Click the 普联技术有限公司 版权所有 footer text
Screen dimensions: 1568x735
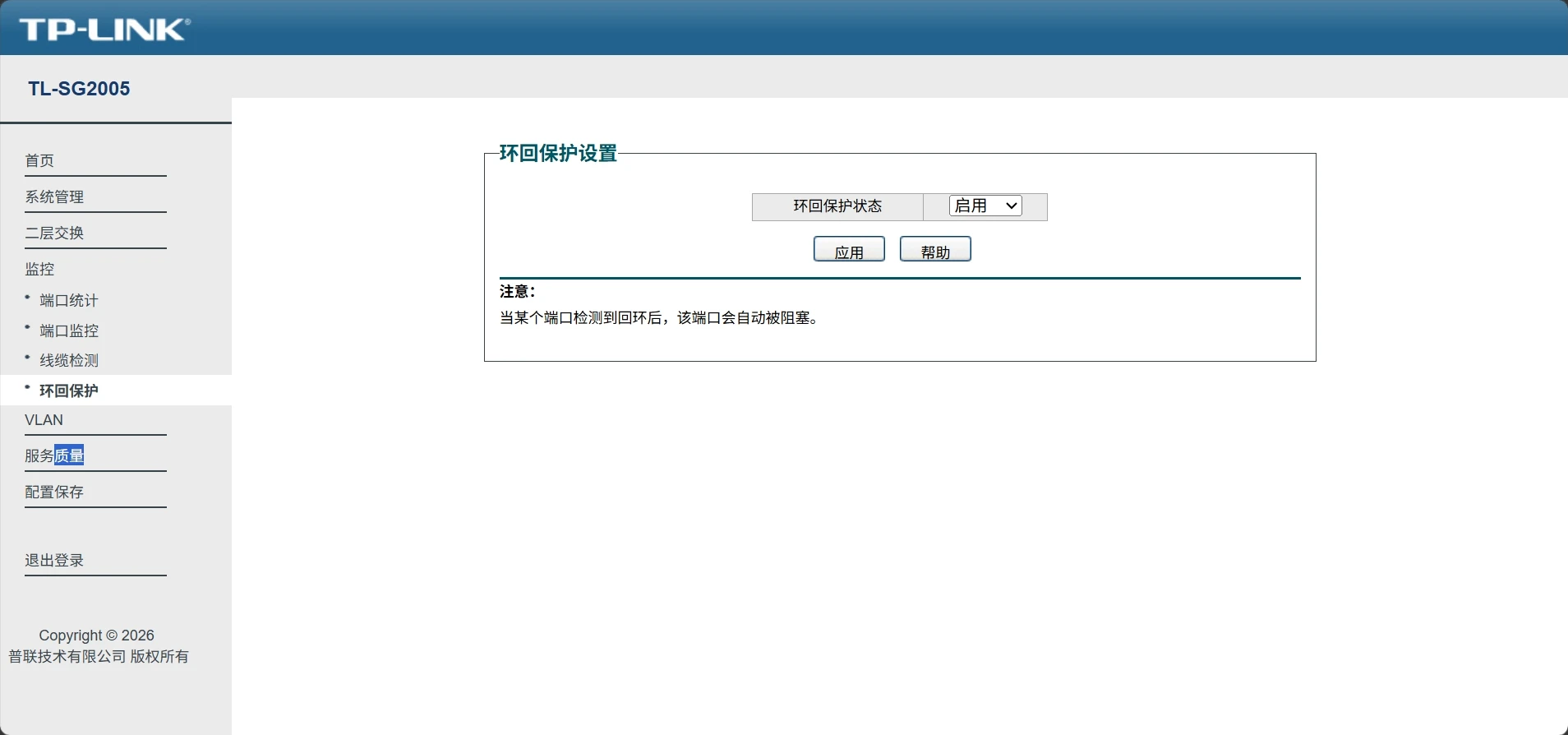pos(99,656)
